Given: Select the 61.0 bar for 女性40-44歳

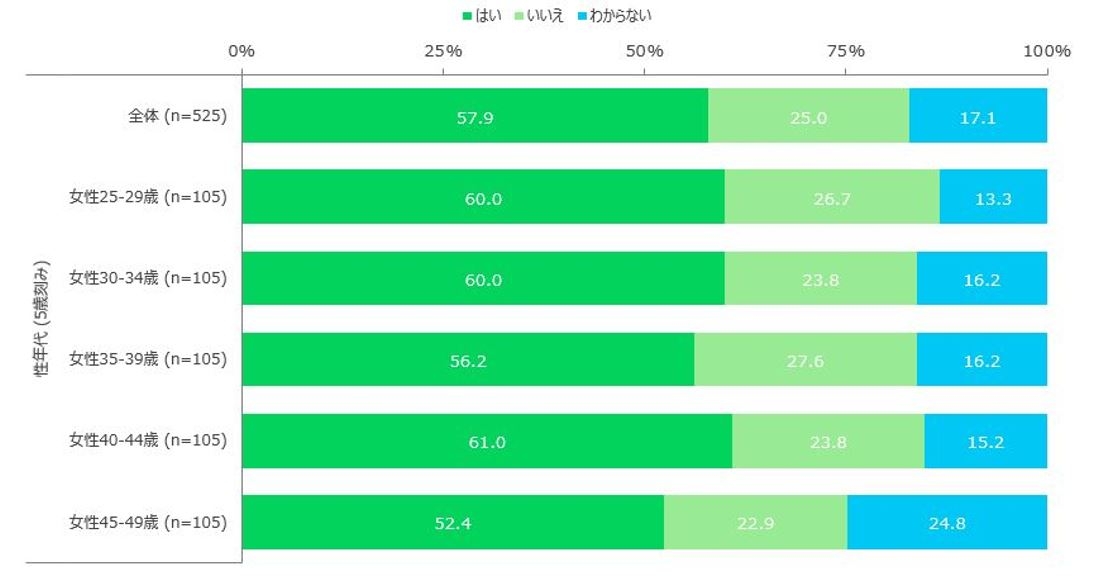Looking at the screenshot, I should coord(487,441).
